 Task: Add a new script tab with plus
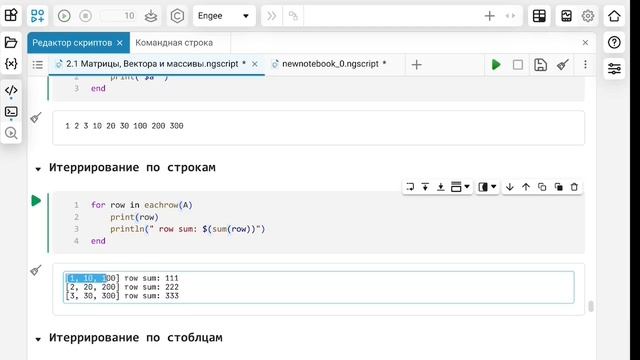(x=416, y=64)
